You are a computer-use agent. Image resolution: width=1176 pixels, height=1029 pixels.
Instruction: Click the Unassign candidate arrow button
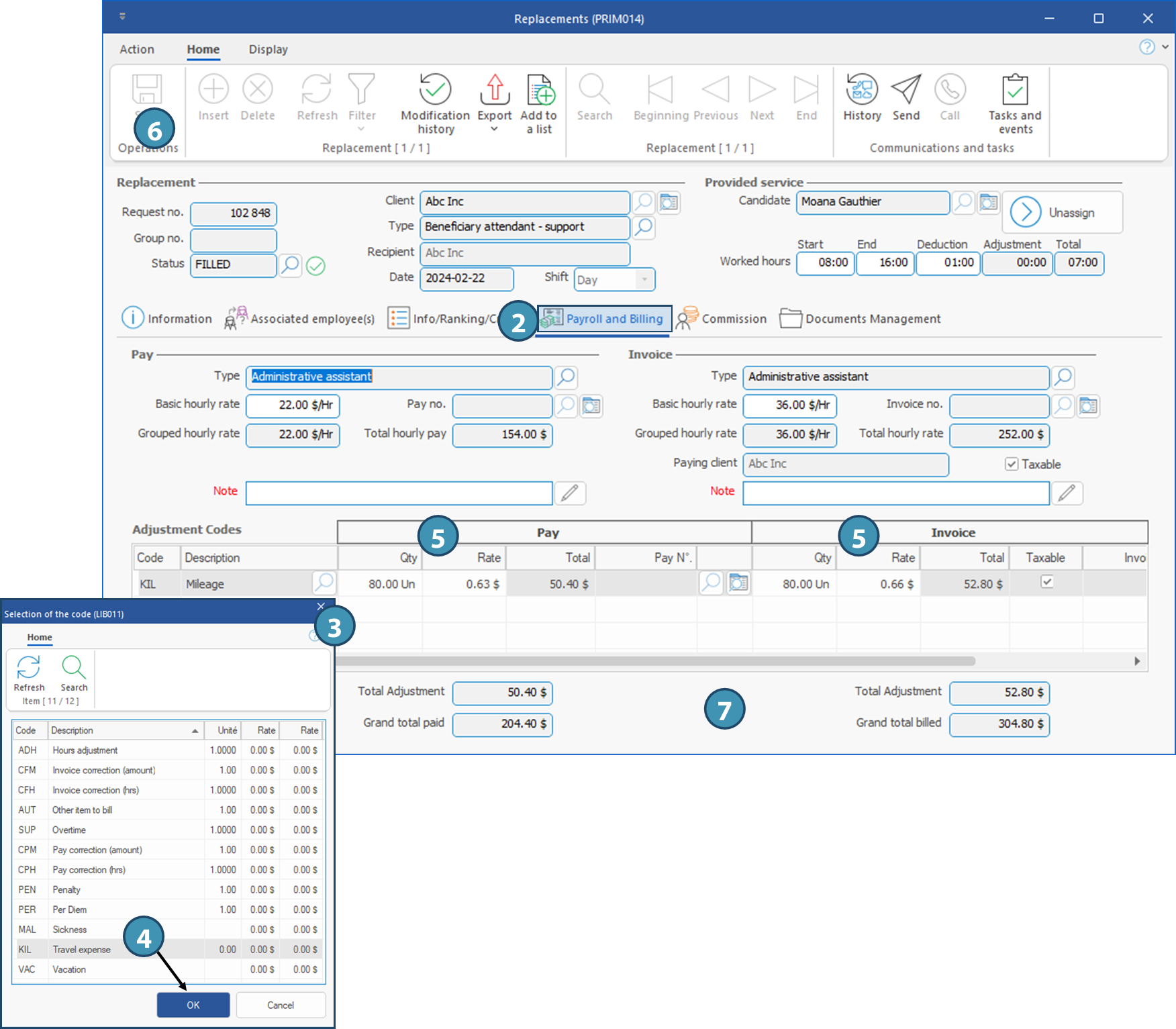(x=1026, y=213)
